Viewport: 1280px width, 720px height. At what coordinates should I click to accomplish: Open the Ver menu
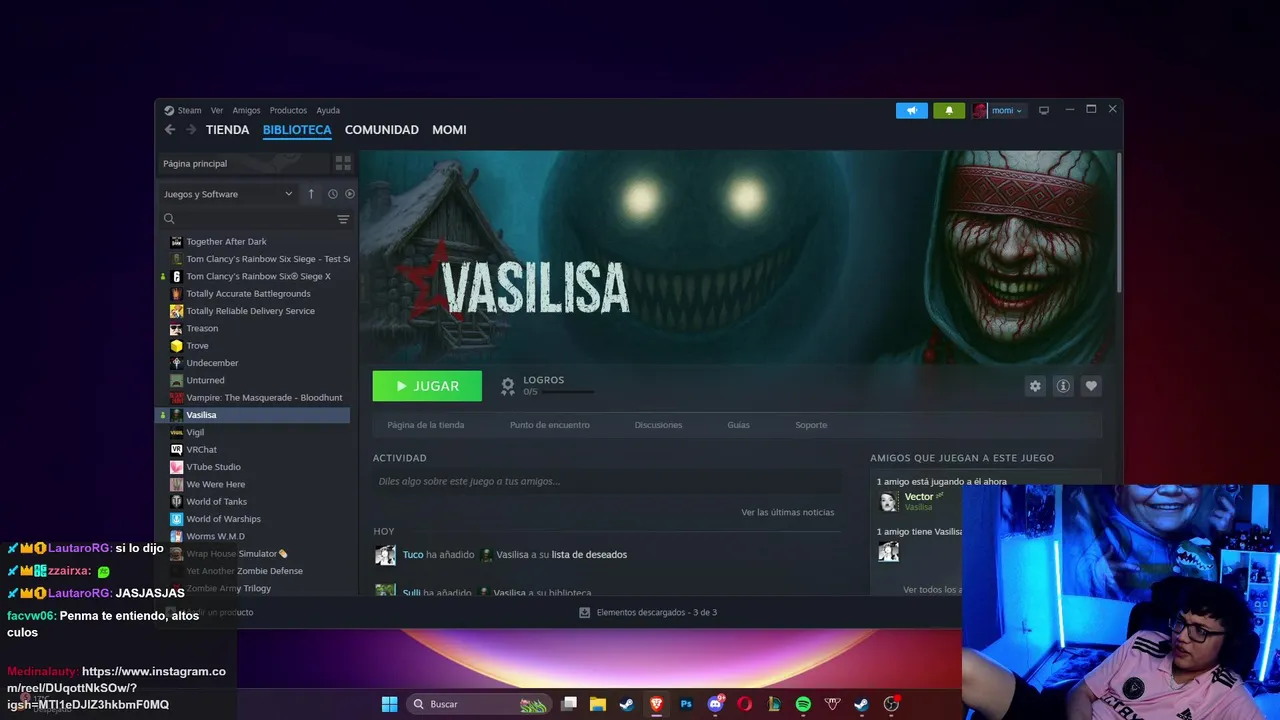click(217, 110)
